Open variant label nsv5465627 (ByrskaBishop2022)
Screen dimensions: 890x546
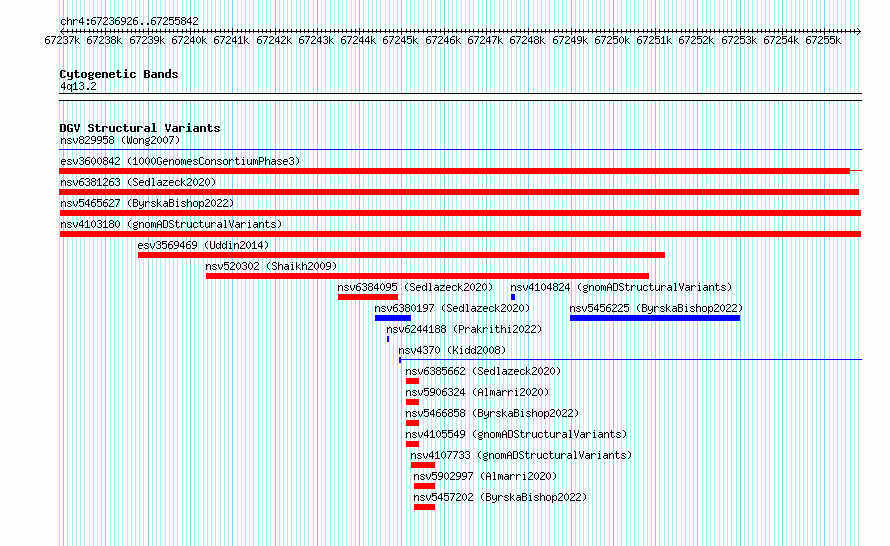[147, 203]
